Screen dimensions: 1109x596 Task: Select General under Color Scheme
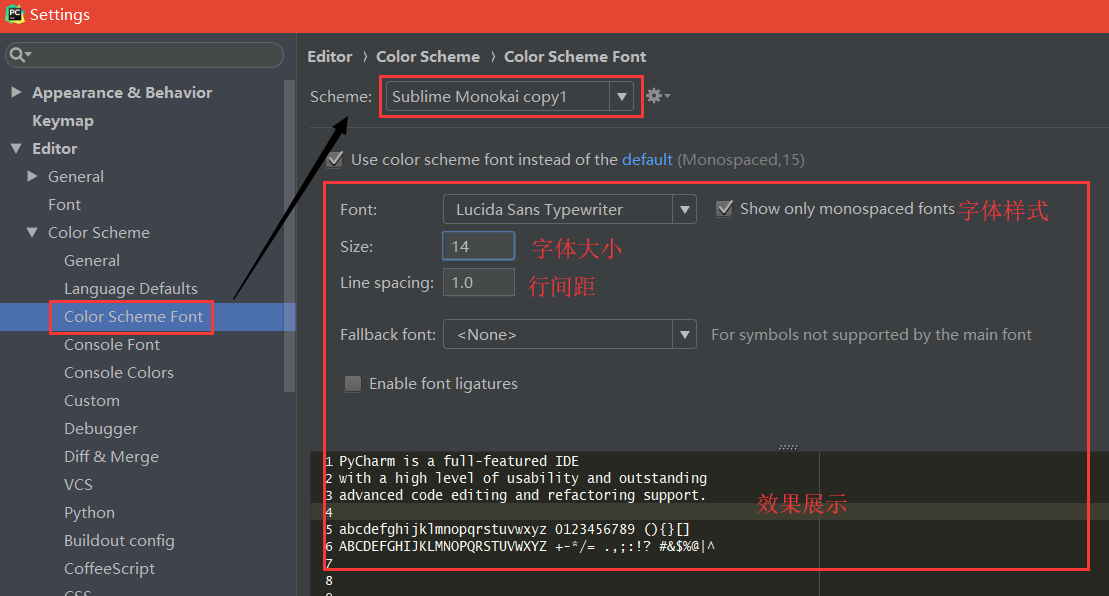click(92, 261)
